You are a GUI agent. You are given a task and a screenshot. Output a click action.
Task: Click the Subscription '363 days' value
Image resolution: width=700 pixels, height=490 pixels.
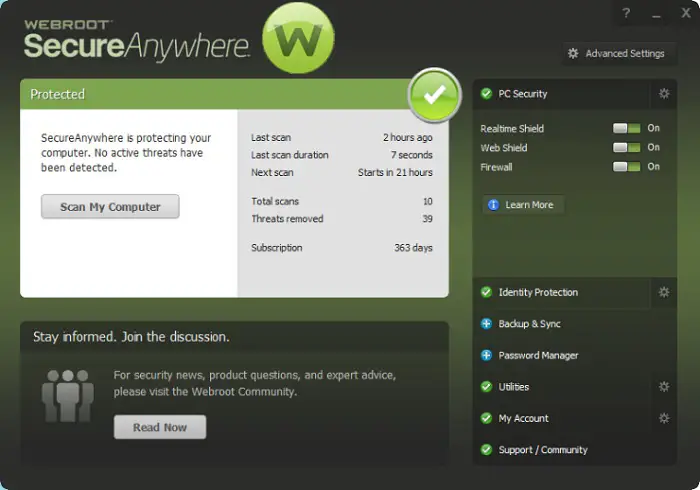pyautogui.click(x=413, y=248)
